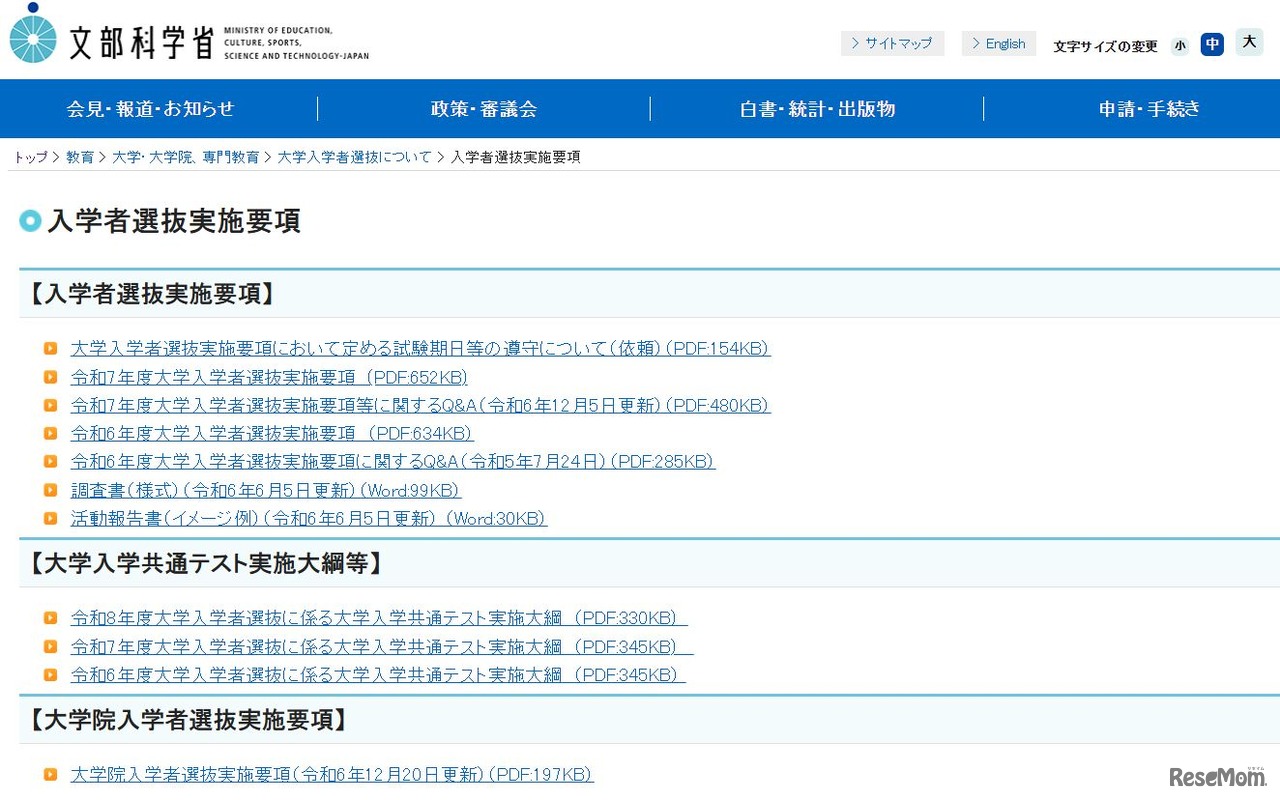The image size is (1280, 800).
Task: Open the 令和7年度大学入学者選抜実施要項 PDF link
Action: [x=268, y=377]
